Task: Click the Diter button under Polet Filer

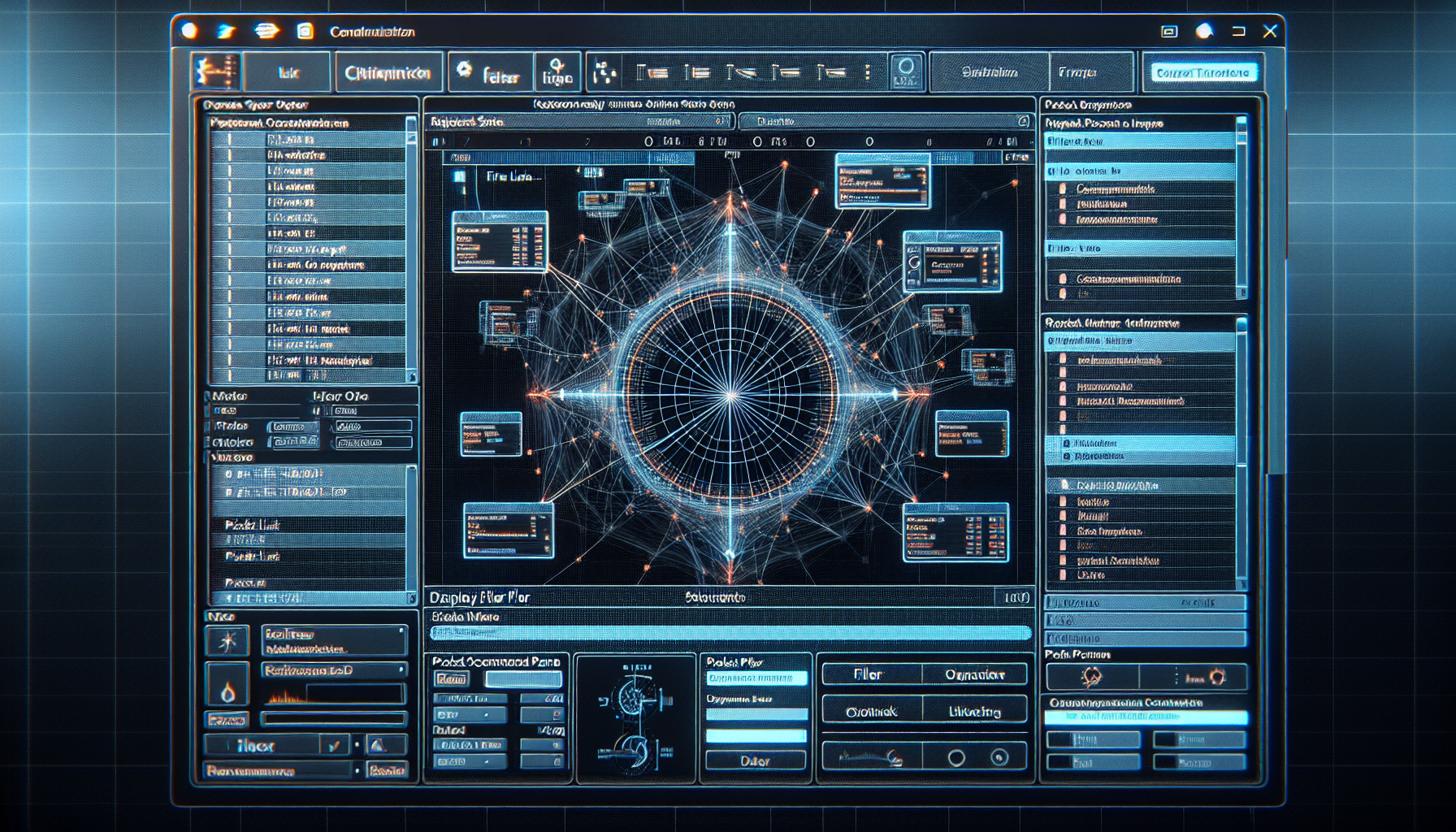Action: pyautogui.click(x=755, y=760)
